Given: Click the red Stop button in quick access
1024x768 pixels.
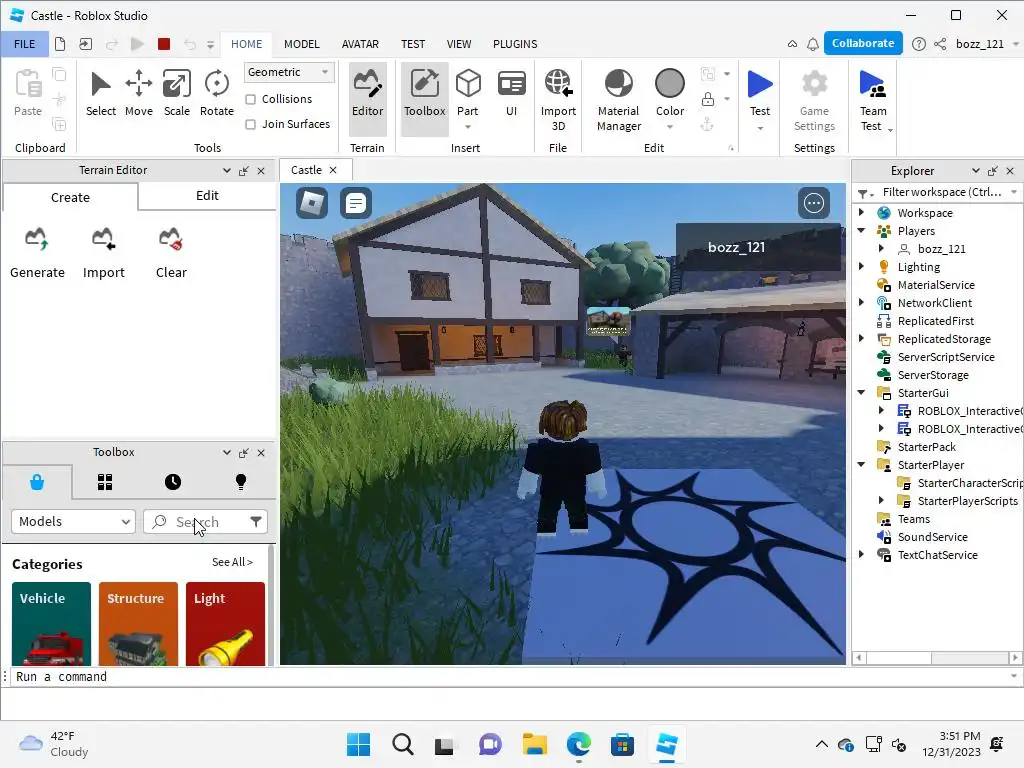Looking at the screenshot, I should (x=164, y=44).
